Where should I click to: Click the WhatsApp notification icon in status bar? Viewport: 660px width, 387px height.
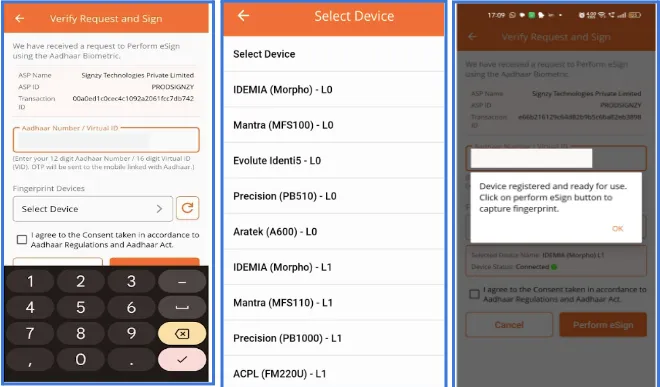click(x=512, y=15)
